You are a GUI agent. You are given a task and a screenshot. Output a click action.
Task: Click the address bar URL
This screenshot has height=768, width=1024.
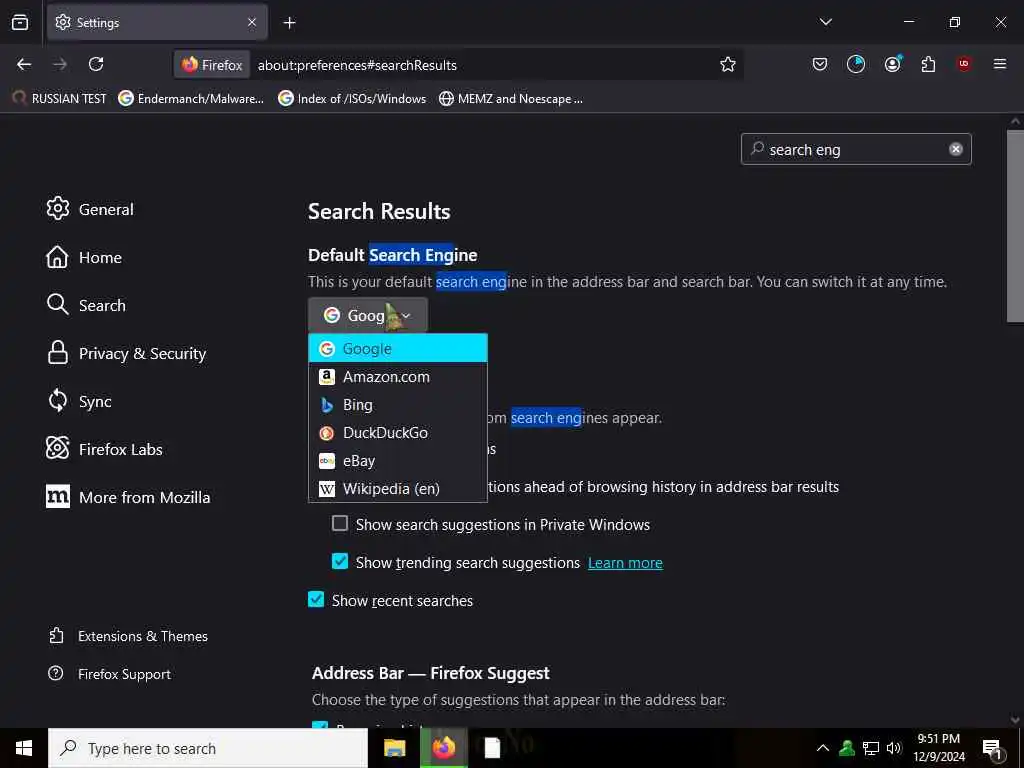[357, 65]
